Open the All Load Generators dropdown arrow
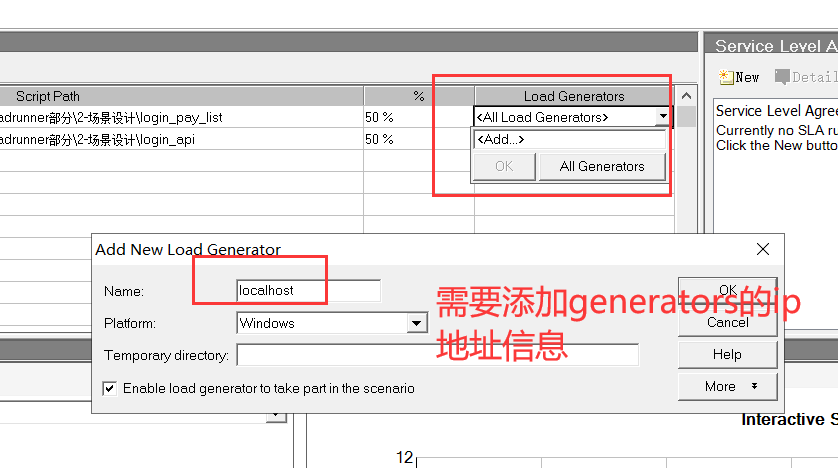Viewport: 838px width, 468px height. click(x=662, y=117)
